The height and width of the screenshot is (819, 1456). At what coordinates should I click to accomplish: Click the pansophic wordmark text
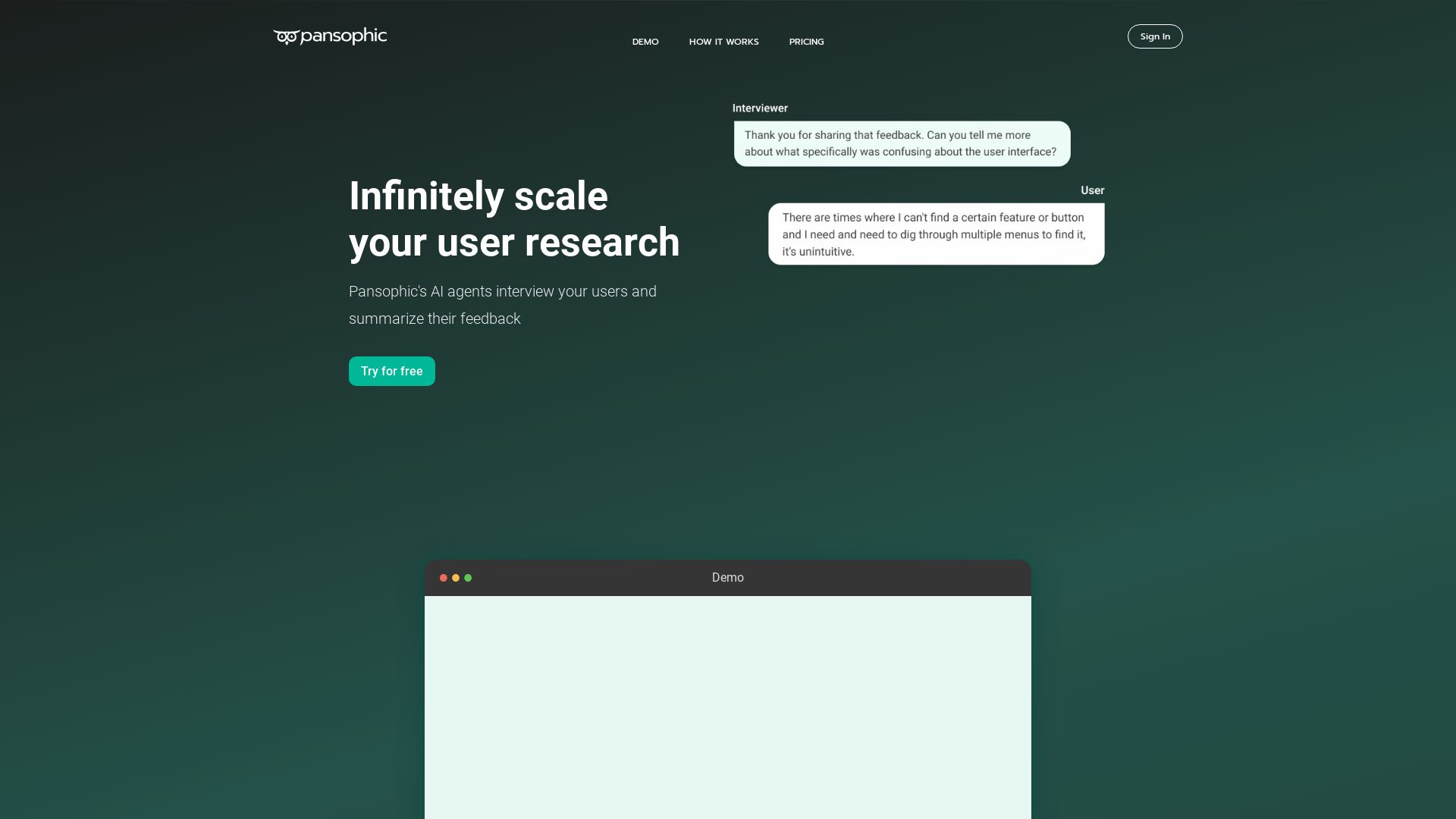point(344,36)
